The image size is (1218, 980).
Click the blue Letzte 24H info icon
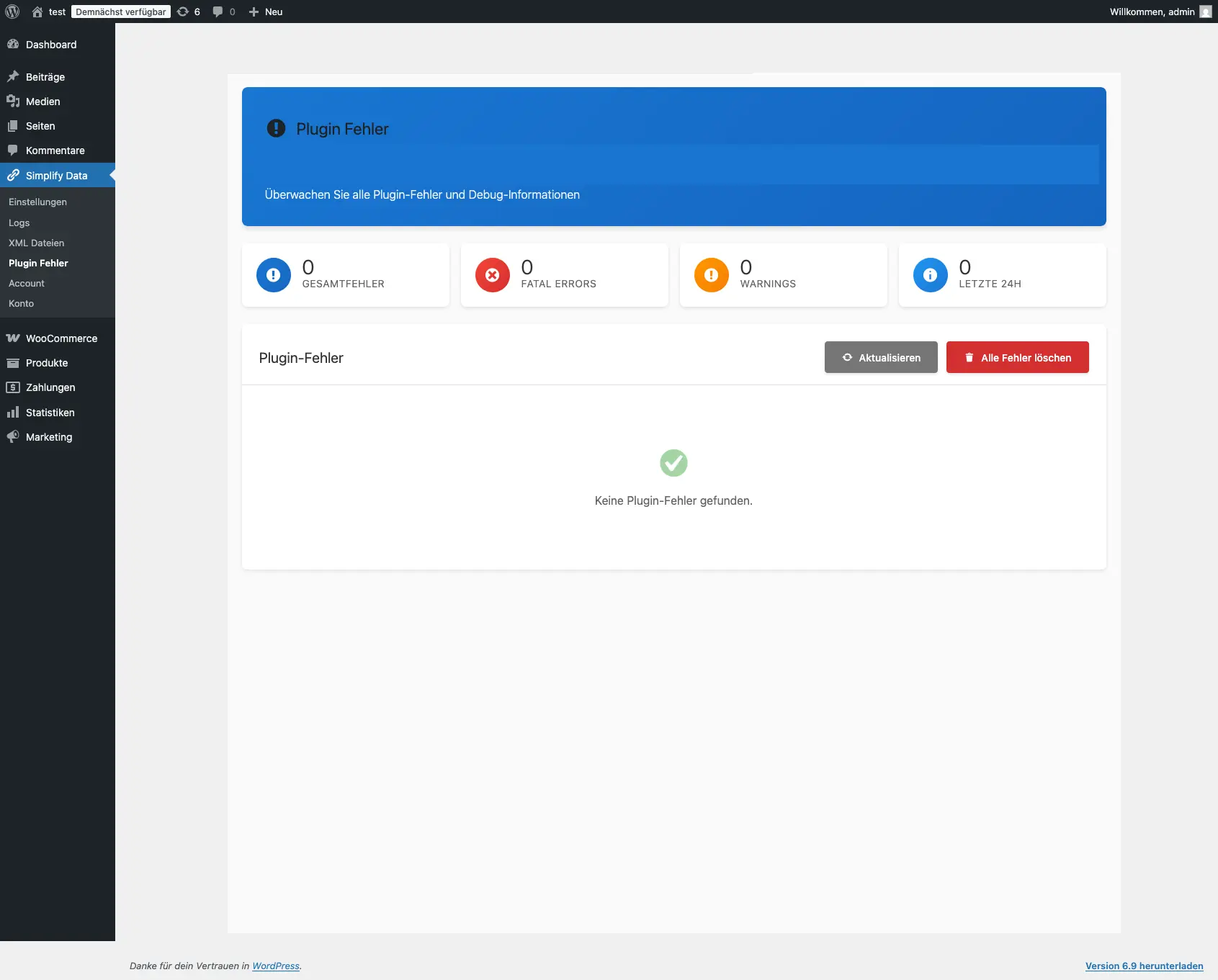930,275
